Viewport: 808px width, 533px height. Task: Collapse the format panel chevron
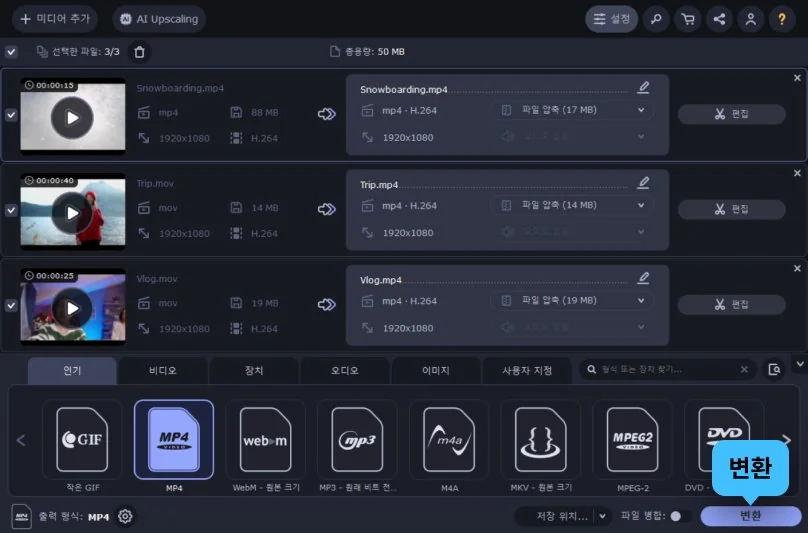[x=799, y=364]
